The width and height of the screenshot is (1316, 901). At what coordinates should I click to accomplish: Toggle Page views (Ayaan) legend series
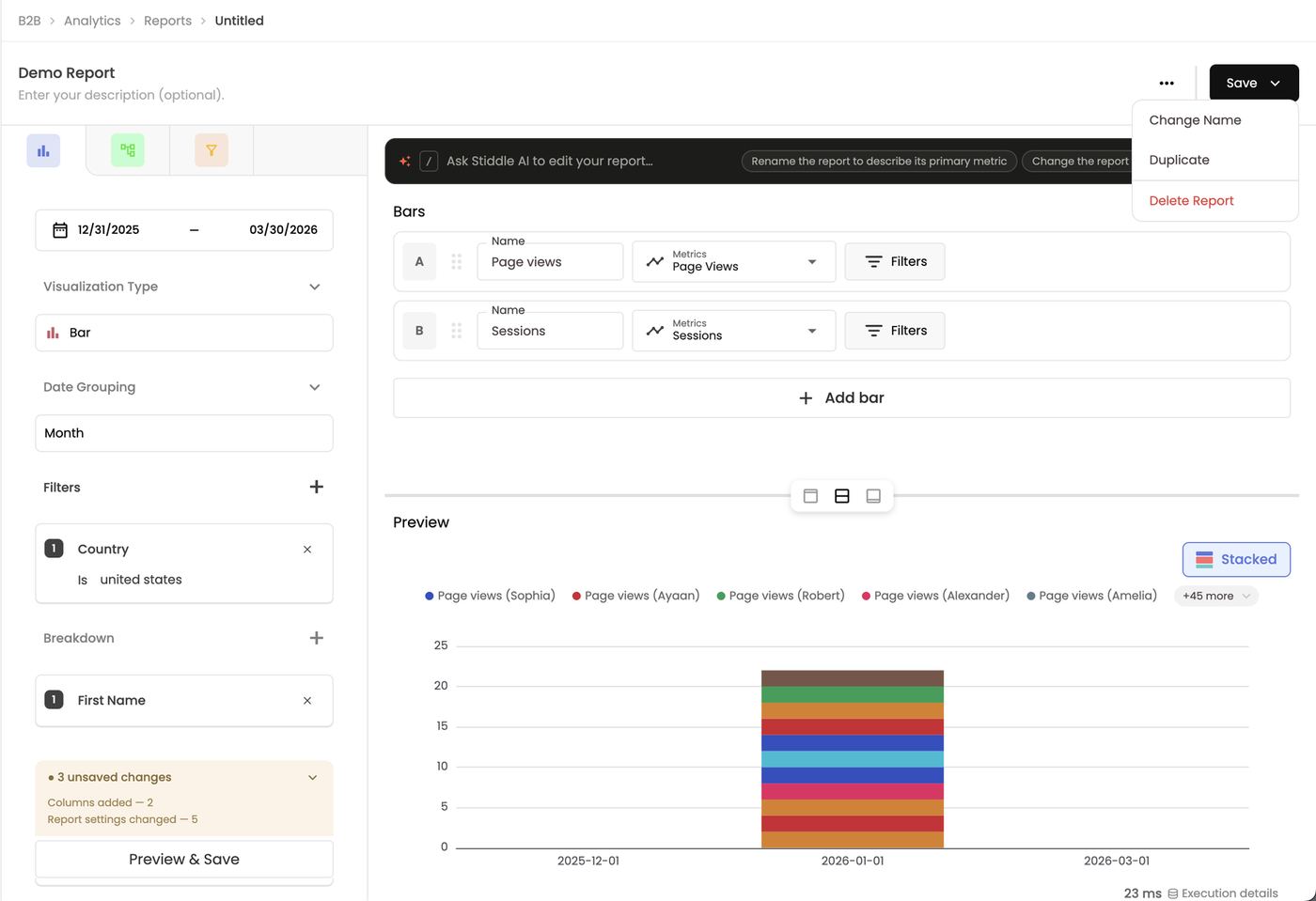pyautogui.click(x=636, y=596)
